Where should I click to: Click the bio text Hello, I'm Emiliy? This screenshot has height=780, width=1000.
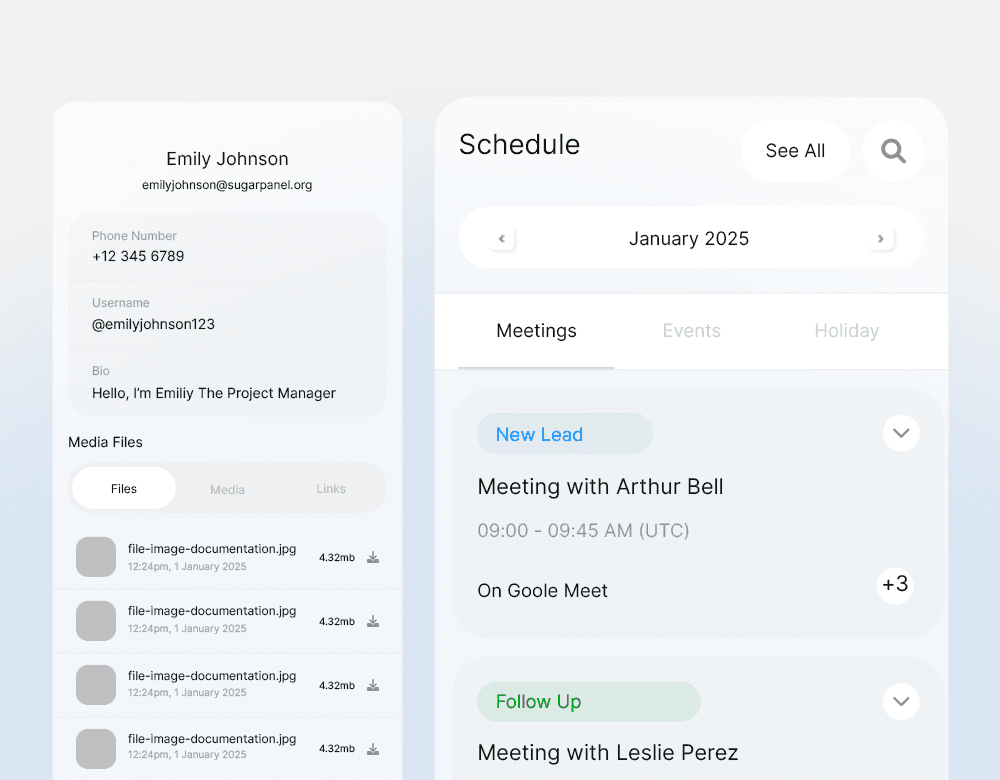click(x=214, y=393)
